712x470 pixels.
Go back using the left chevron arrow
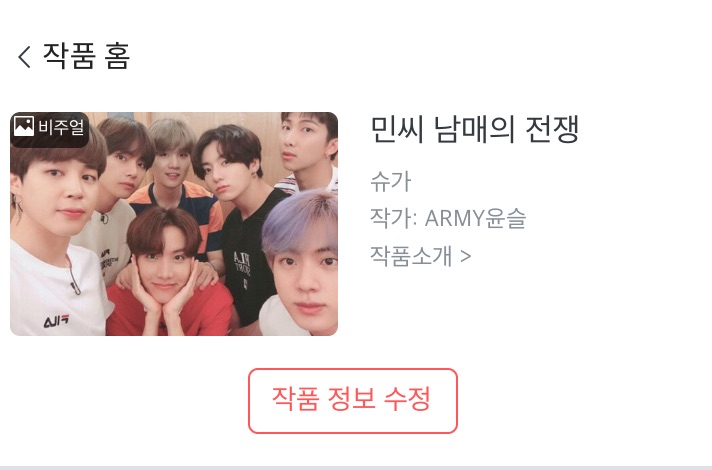[x=25, y=57]
